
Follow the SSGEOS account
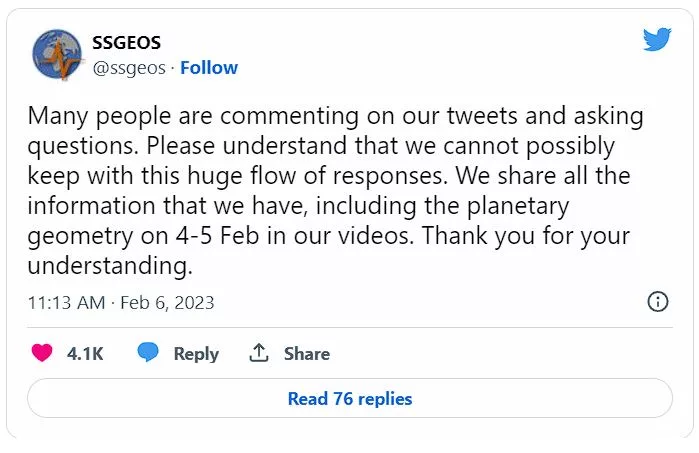(209, 68)
